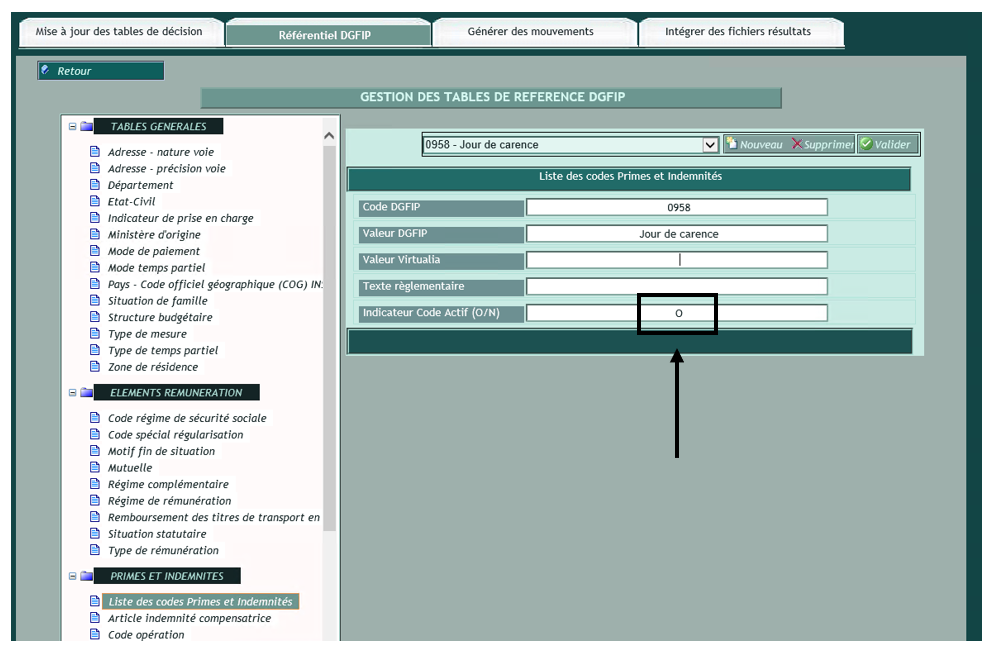Image resolution: width=987 pixels, height=657 pixels.
Task: Collapse the TABLES GENERALES tree section
Action: pos(72,127)
